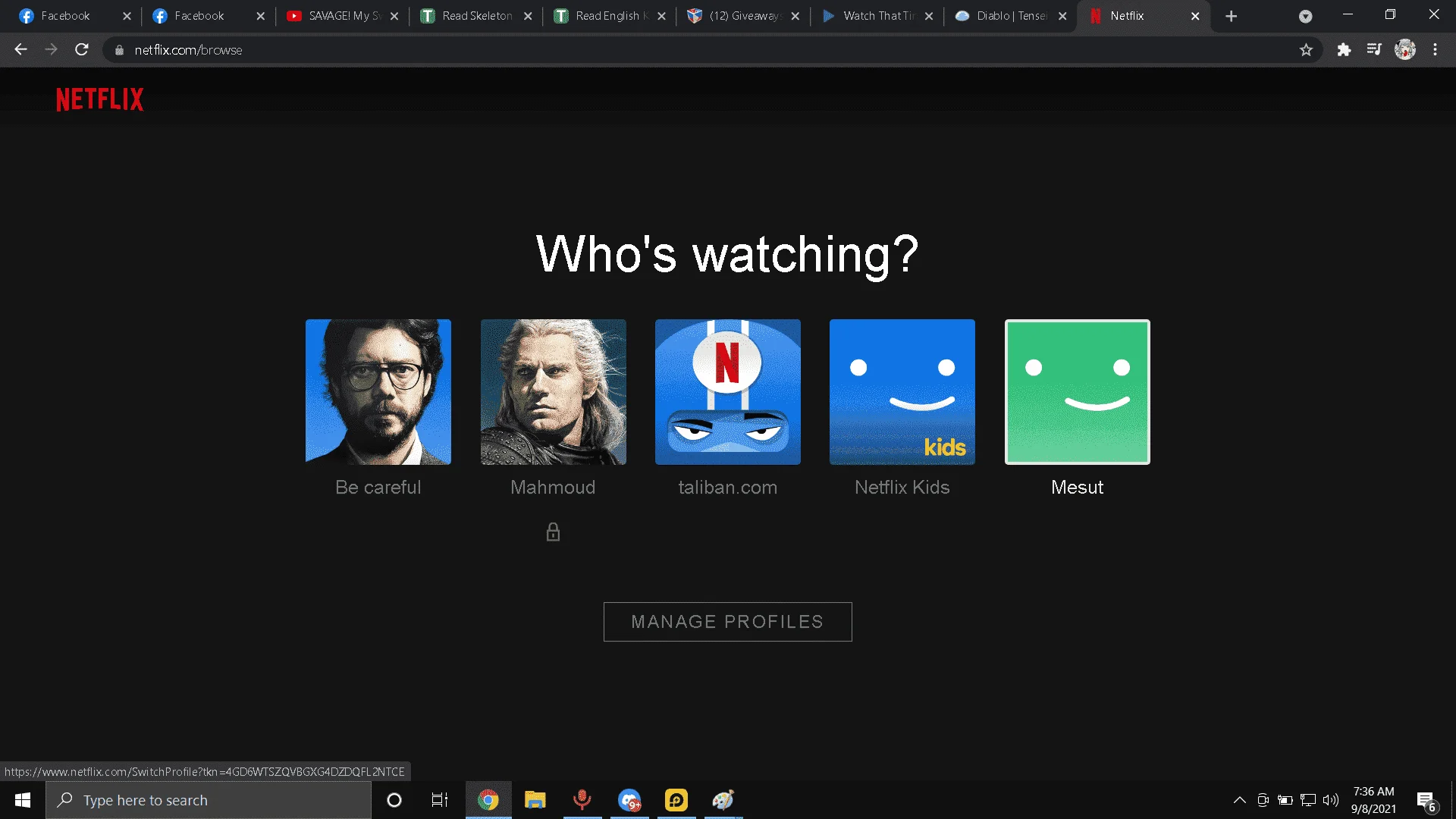The width and height of the screenshot is (1456, 819).
Task: Open the volume control in tray
Action: click(x=1331, y=800)
